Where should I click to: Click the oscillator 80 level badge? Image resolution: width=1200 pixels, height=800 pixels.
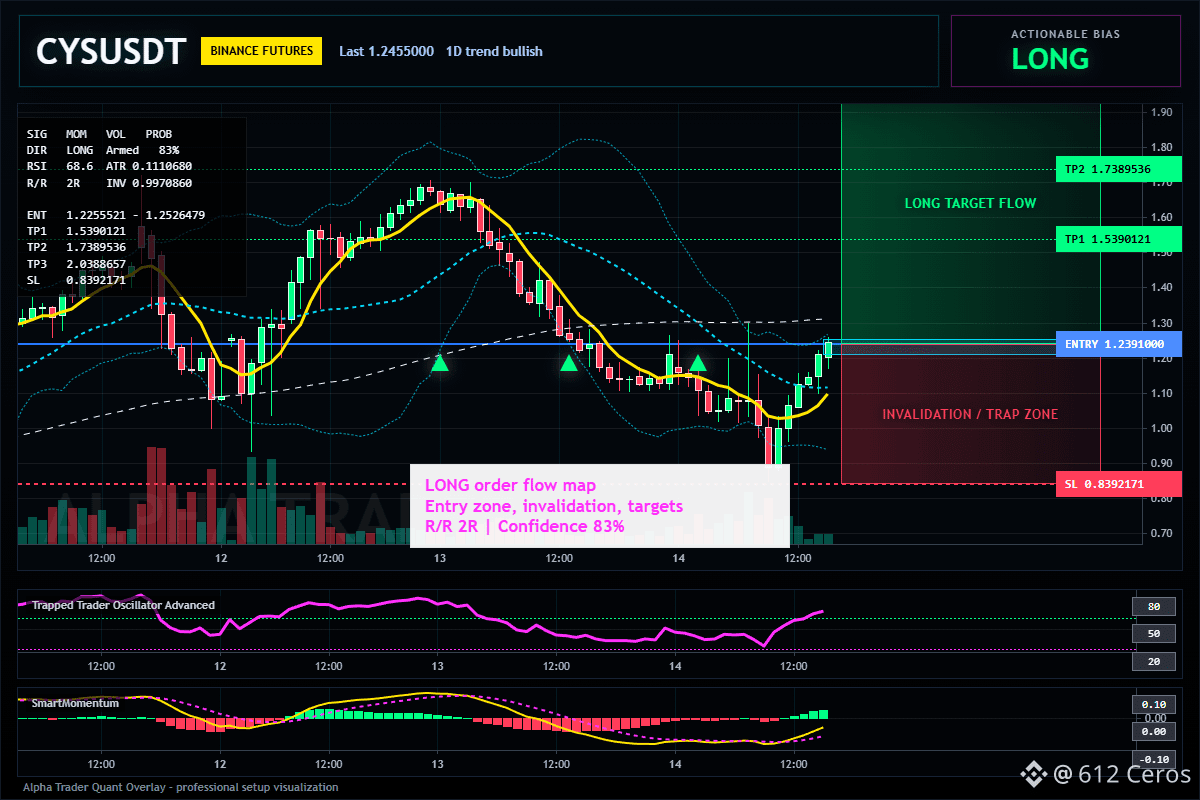[x=1153, y=606]
